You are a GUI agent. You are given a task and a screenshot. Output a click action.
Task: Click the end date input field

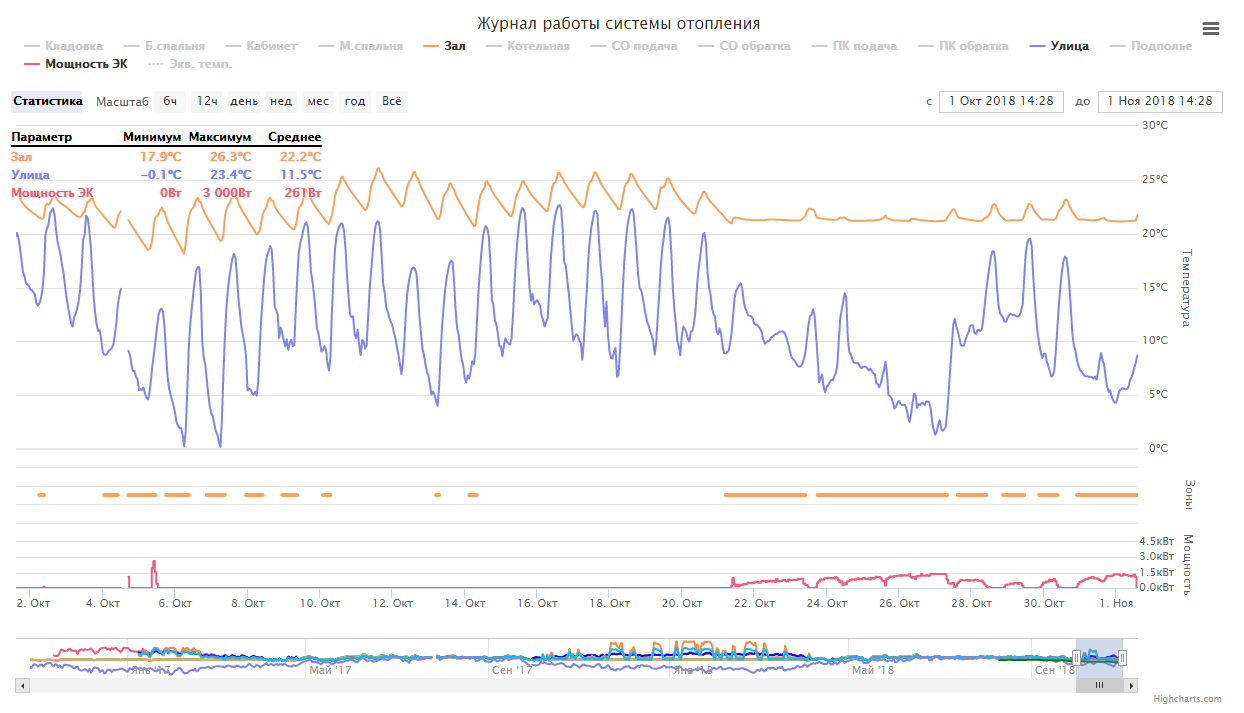(x=1159, y=101)
